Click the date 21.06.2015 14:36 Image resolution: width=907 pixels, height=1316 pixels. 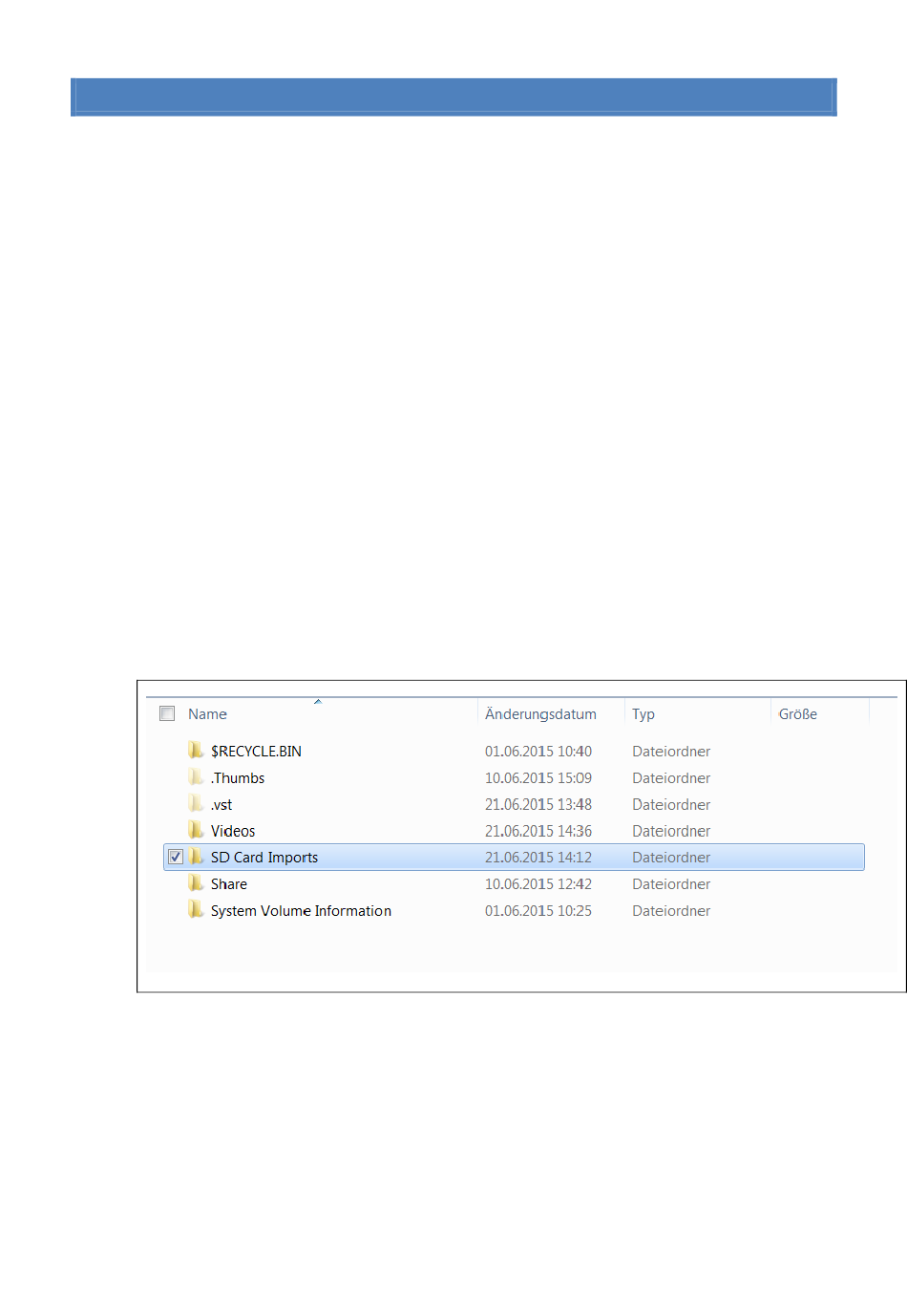(538, 831)
